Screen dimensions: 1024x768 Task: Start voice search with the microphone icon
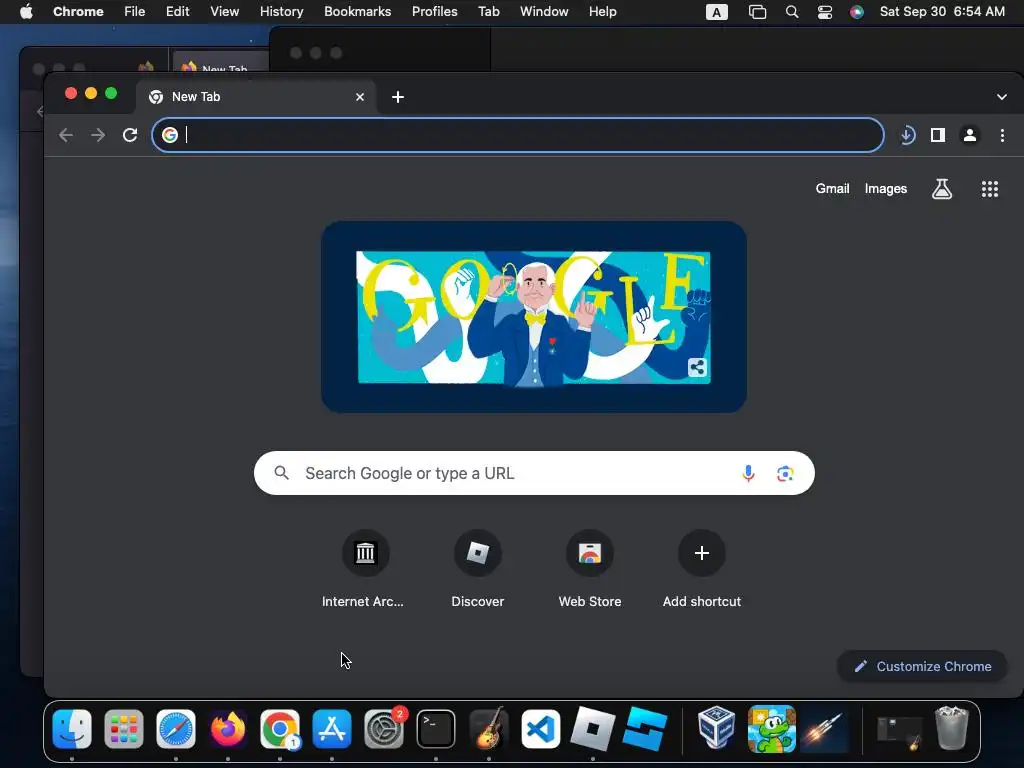coord(748,473)
